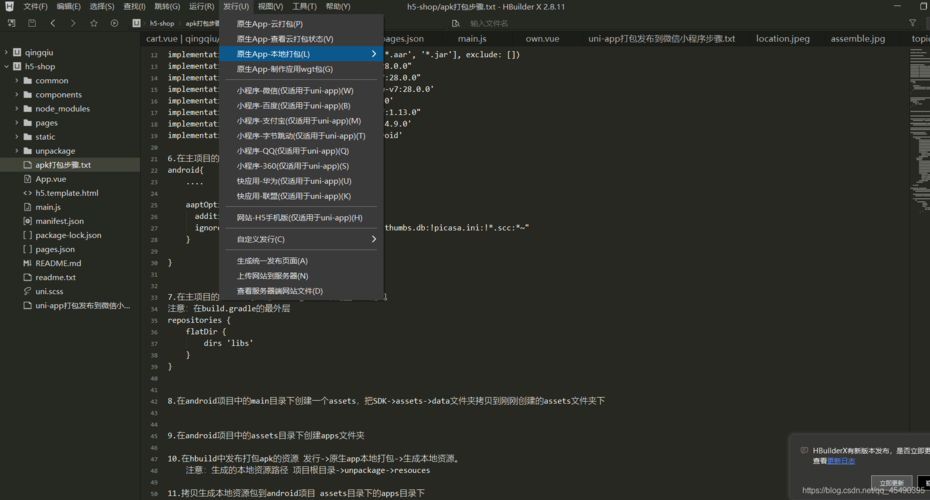Select 原生App-云打包(P) menu item
This screenshot has width=930, height=500.
301,24
